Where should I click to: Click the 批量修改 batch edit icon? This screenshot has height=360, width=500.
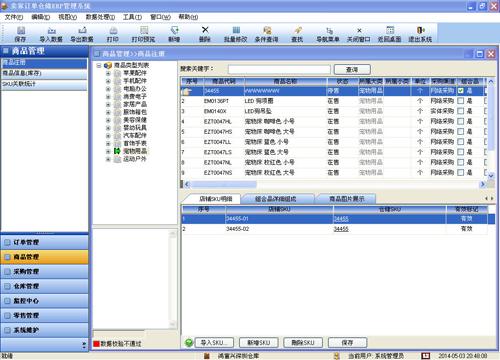pos(236,31)
